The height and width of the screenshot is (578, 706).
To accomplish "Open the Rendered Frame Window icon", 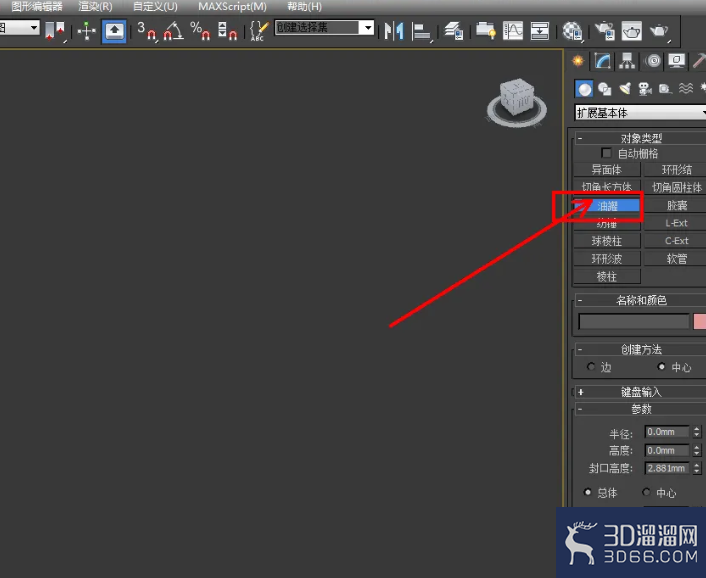I will [x=631, y=31].
